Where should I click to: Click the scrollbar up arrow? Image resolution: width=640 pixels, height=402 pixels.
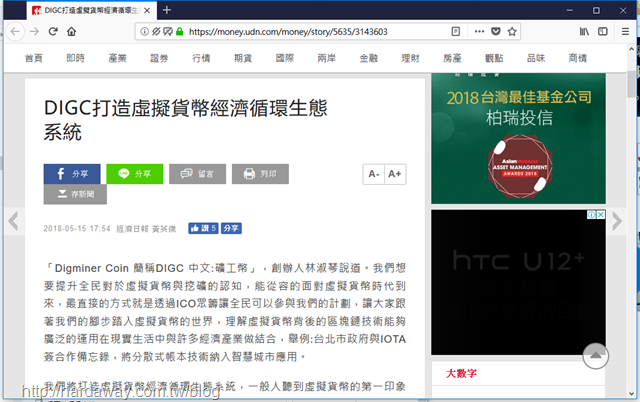coord(631,49)
